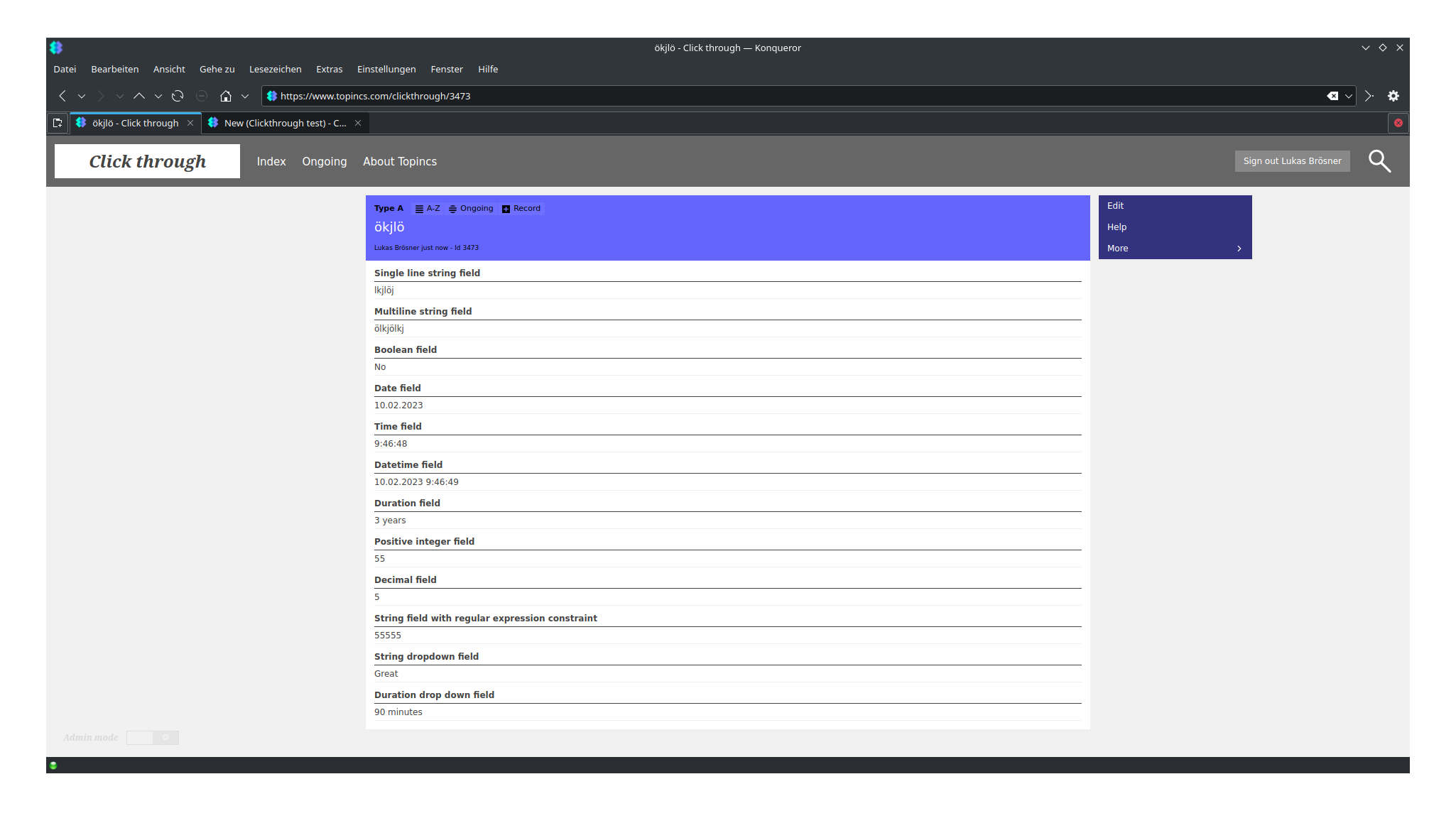Expand the back history dropdown arrow
This screenshot has height=828, width=1456.
point(82,96)
